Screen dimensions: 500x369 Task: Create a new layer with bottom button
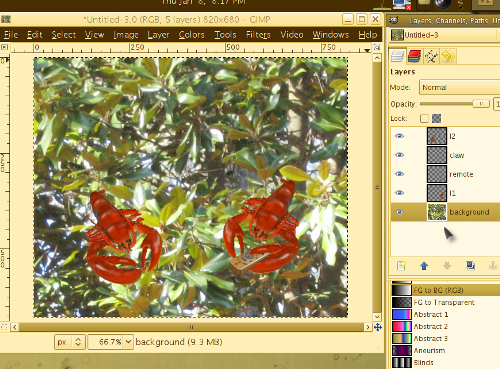tap(401, 266)
